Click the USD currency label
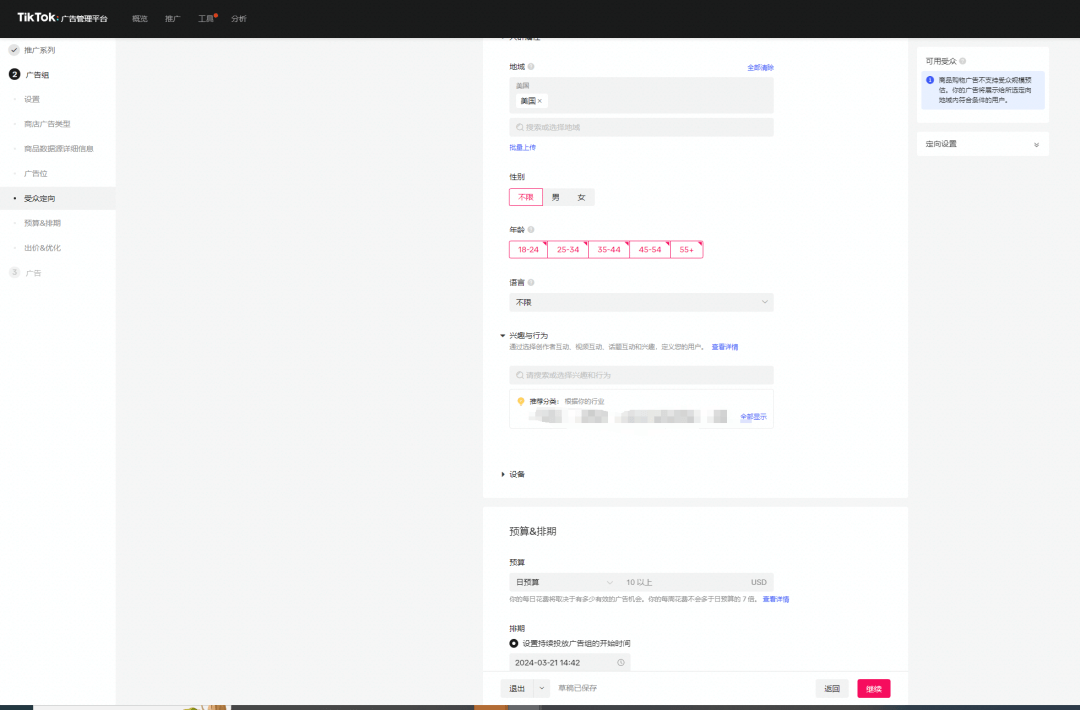Screen dimensions: 1080x710 click(x=758, y=583)
